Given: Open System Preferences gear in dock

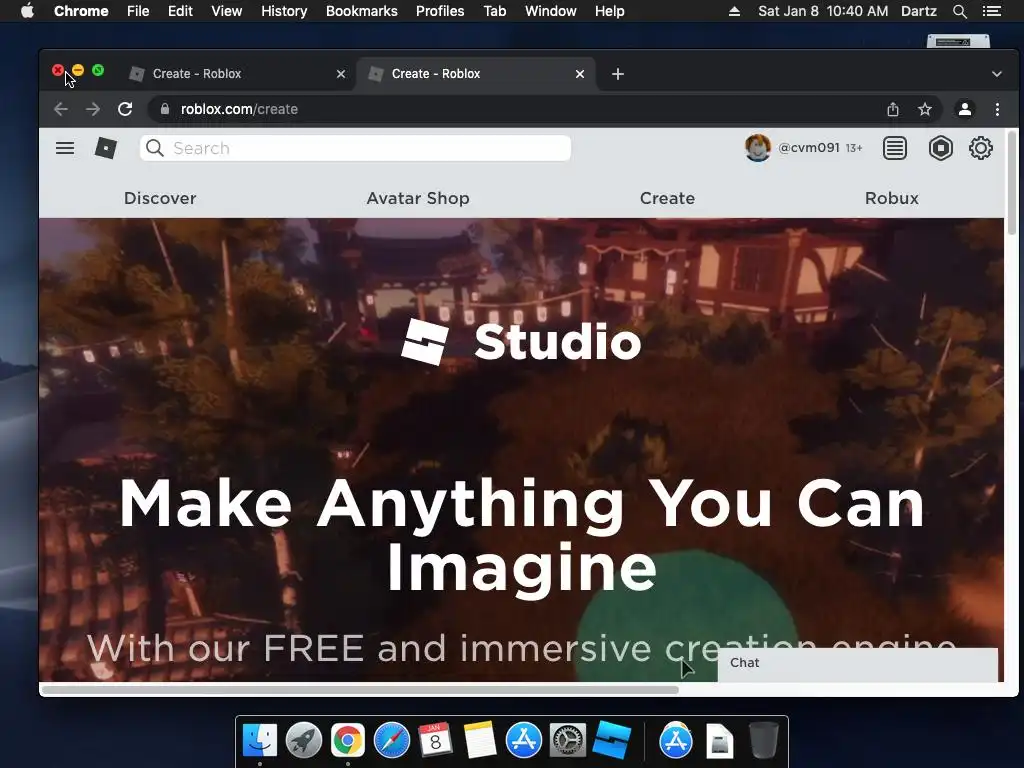Looking at the screenshot, I should [x=568, y=741].
